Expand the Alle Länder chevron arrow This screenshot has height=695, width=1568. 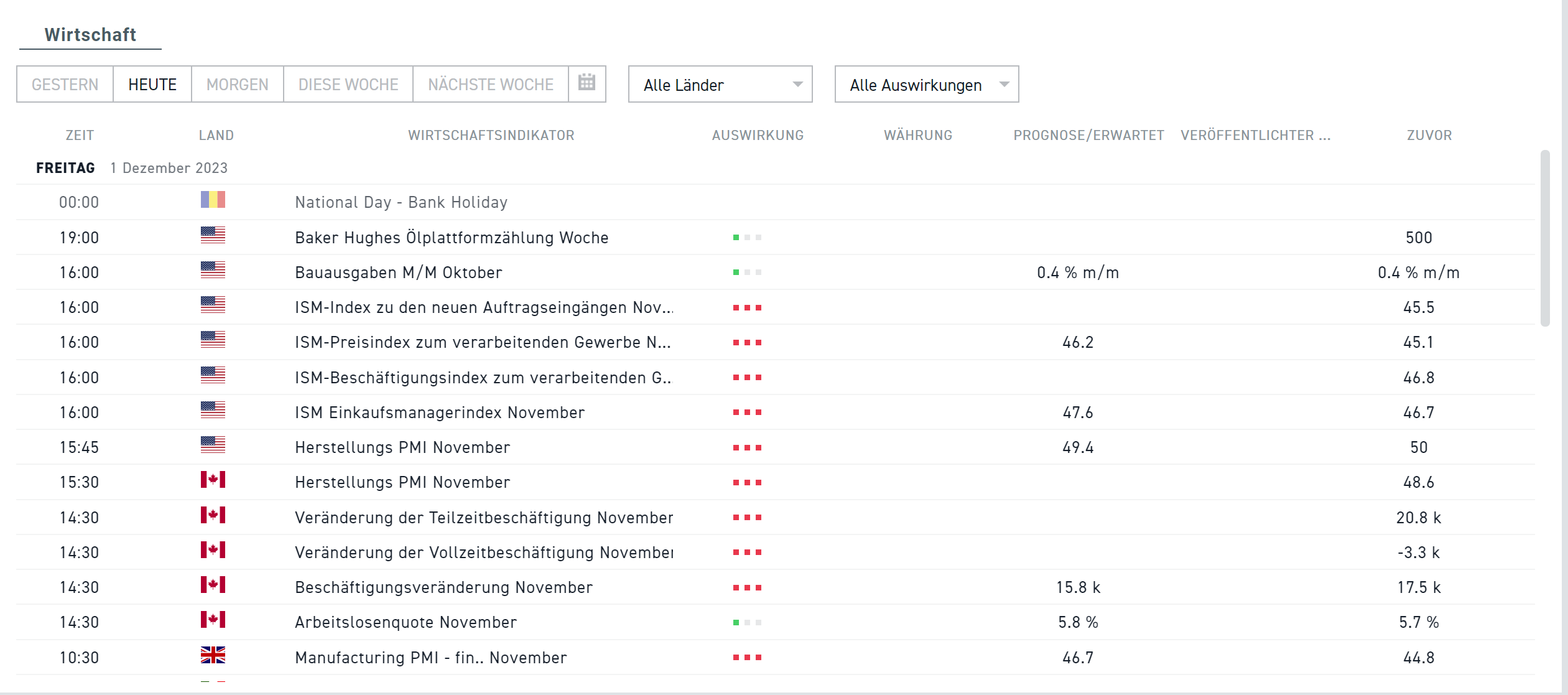tap(797, 84)
